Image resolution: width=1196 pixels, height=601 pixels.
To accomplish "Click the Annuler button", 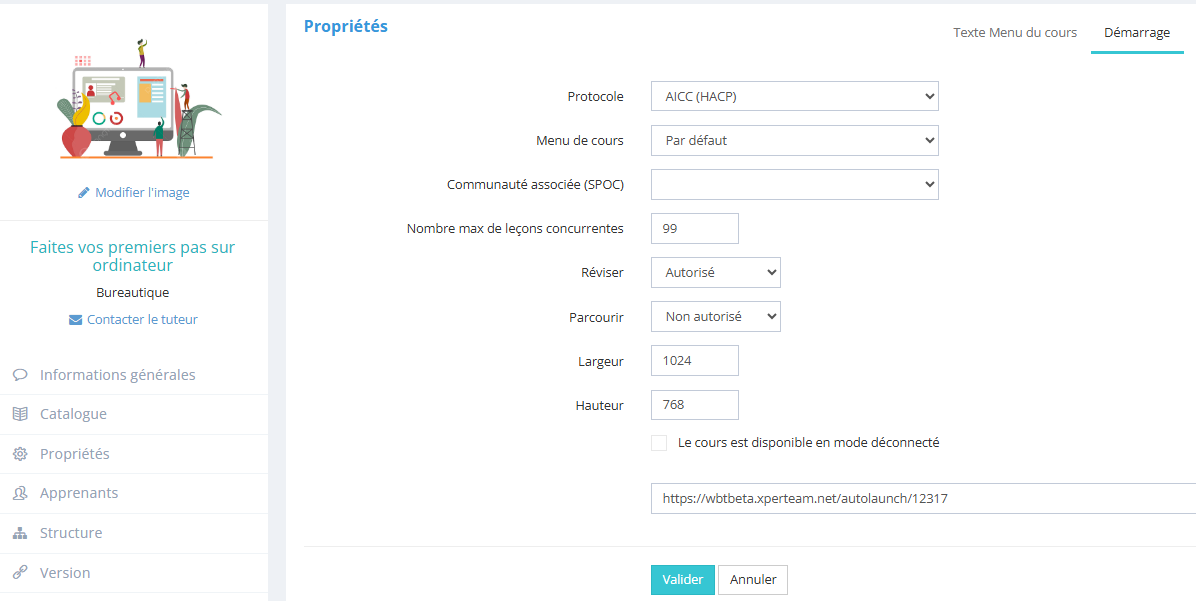I will (x=753, y=580).
